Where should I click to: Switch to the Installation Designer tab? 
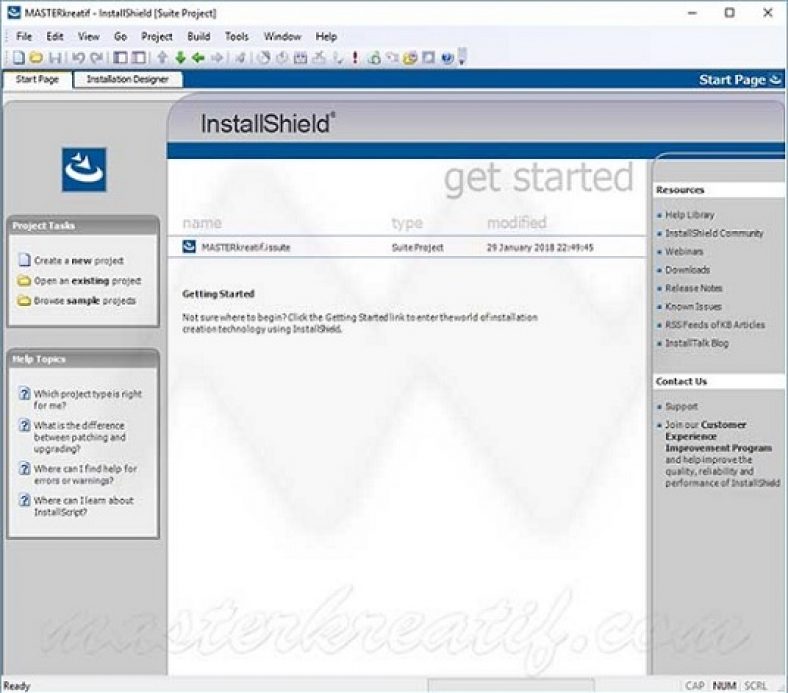point(128,79)
